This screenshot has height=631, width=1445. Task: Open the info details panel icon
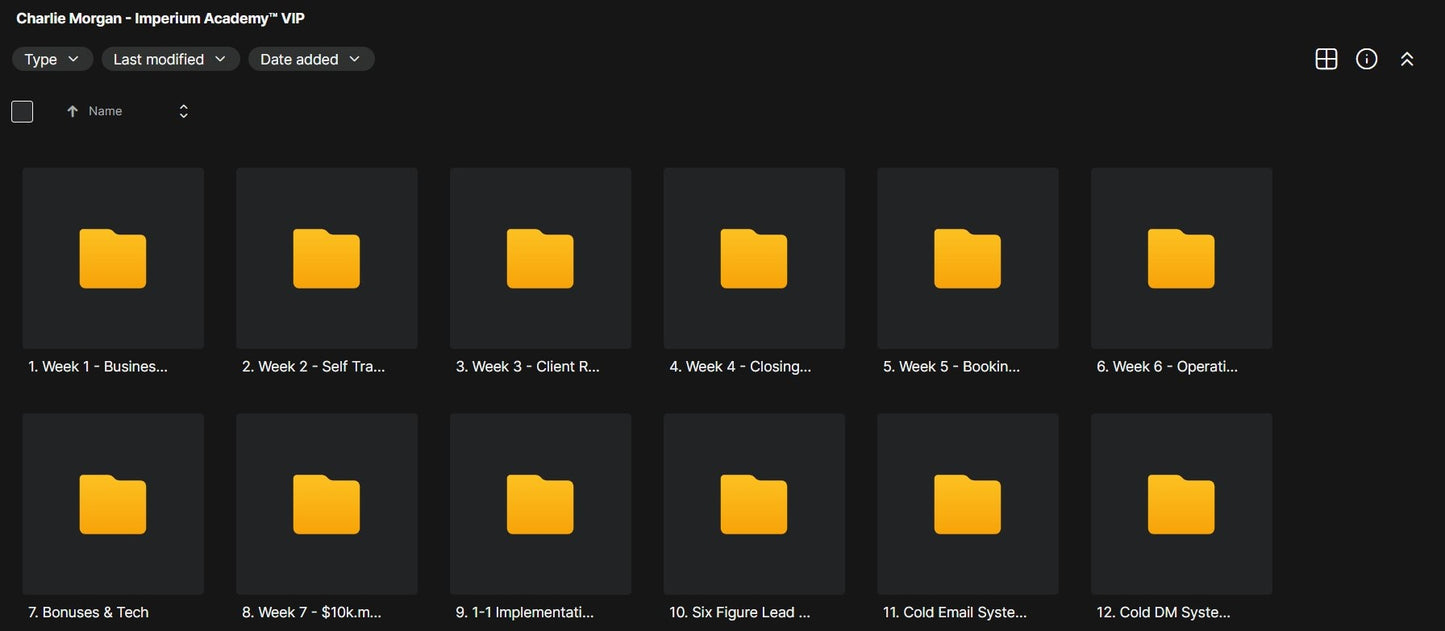tap(1366, 59)
